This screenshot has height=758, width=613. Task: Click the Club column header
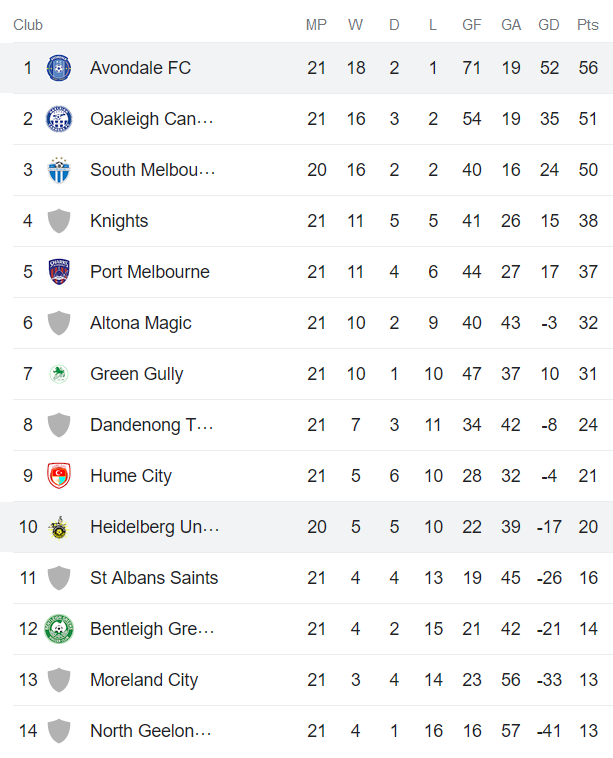28,25
